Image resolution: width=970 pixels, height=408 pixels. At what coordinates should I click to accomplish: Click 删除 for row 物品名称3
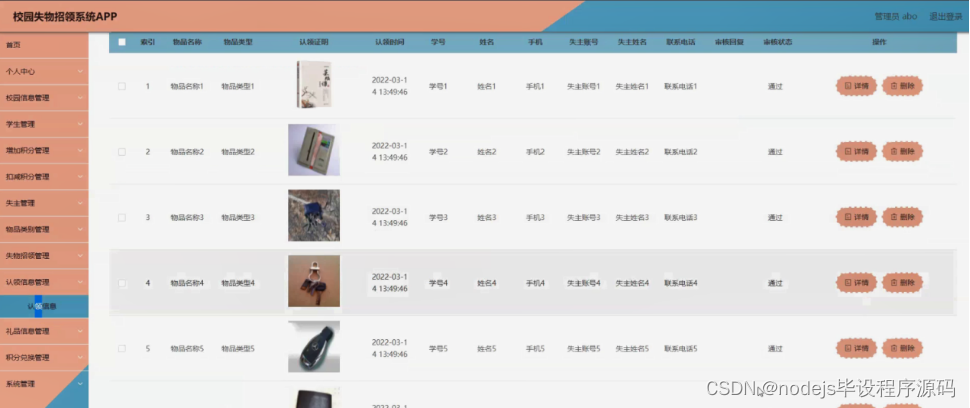[x=903, y=217]
